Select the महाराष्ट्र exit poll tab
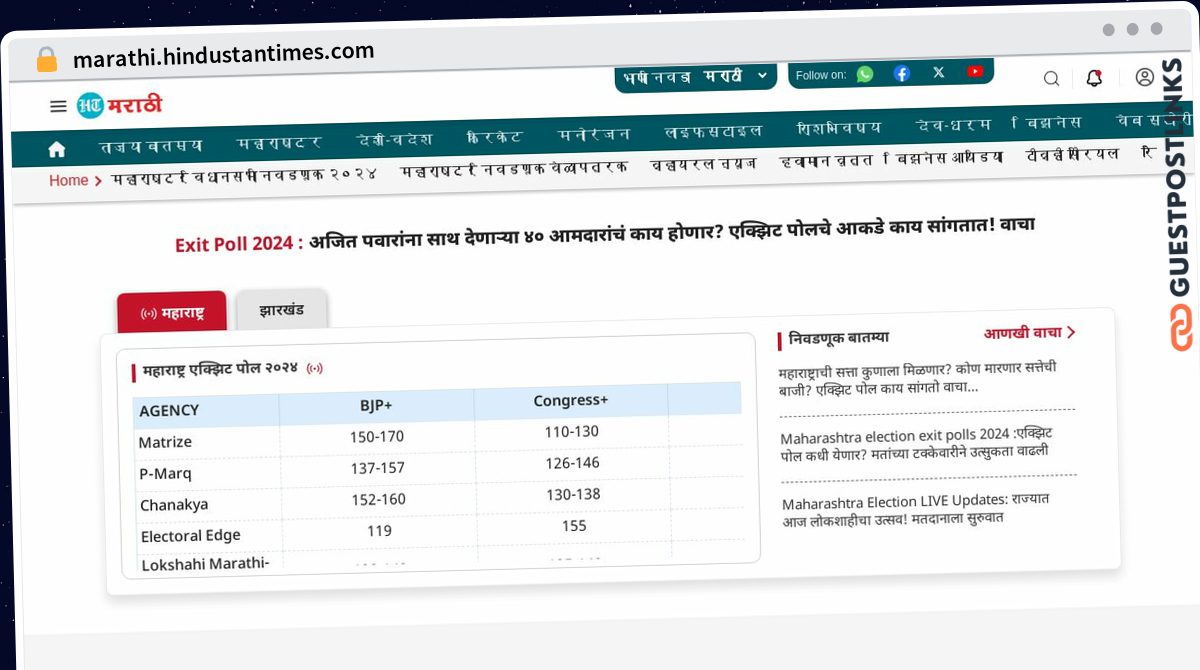1200x670 pixels. [172, 313]
